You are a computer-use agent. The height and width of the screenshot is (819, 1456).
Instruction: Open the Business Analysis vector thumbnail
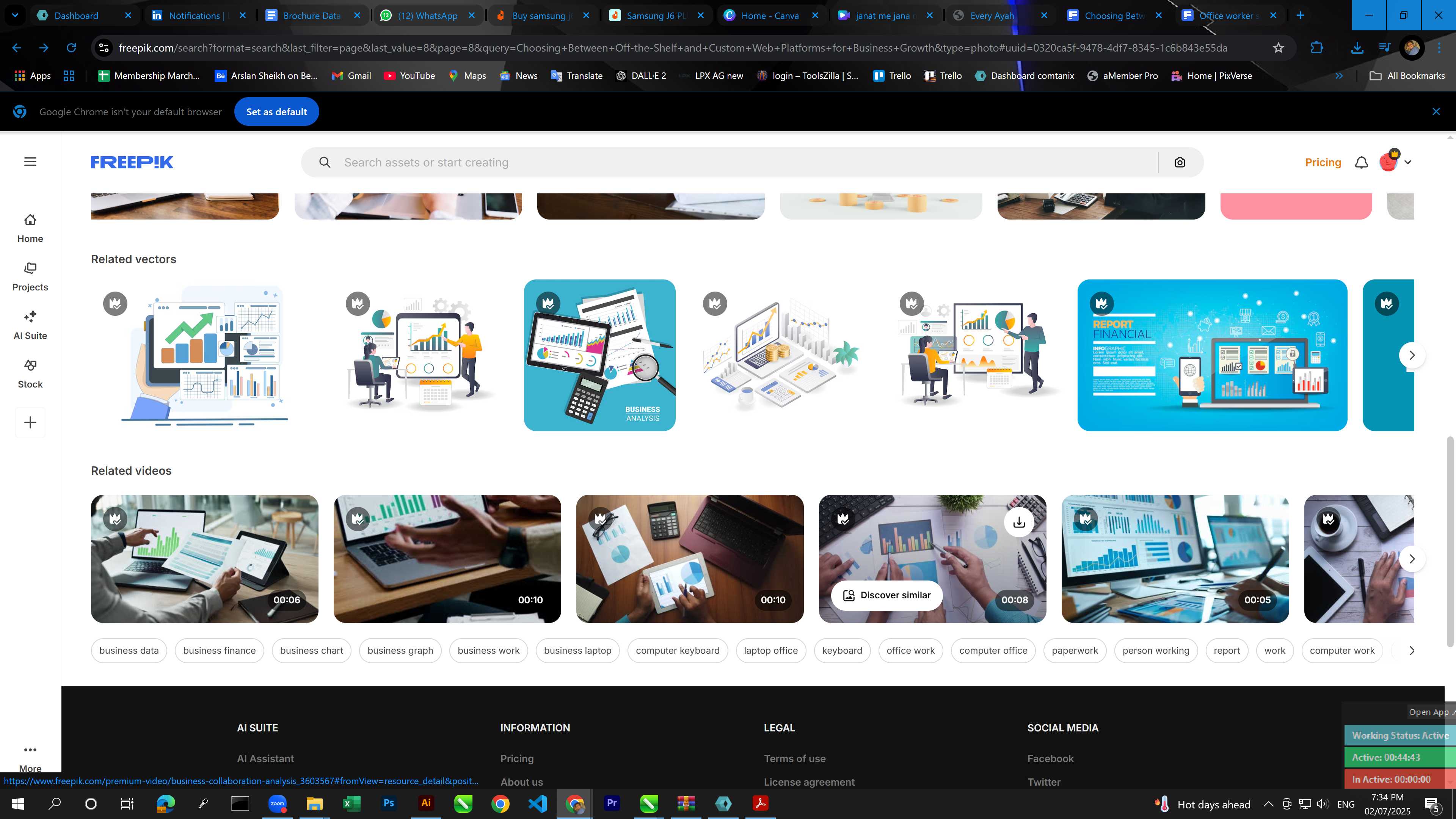[x=599, y=356]
